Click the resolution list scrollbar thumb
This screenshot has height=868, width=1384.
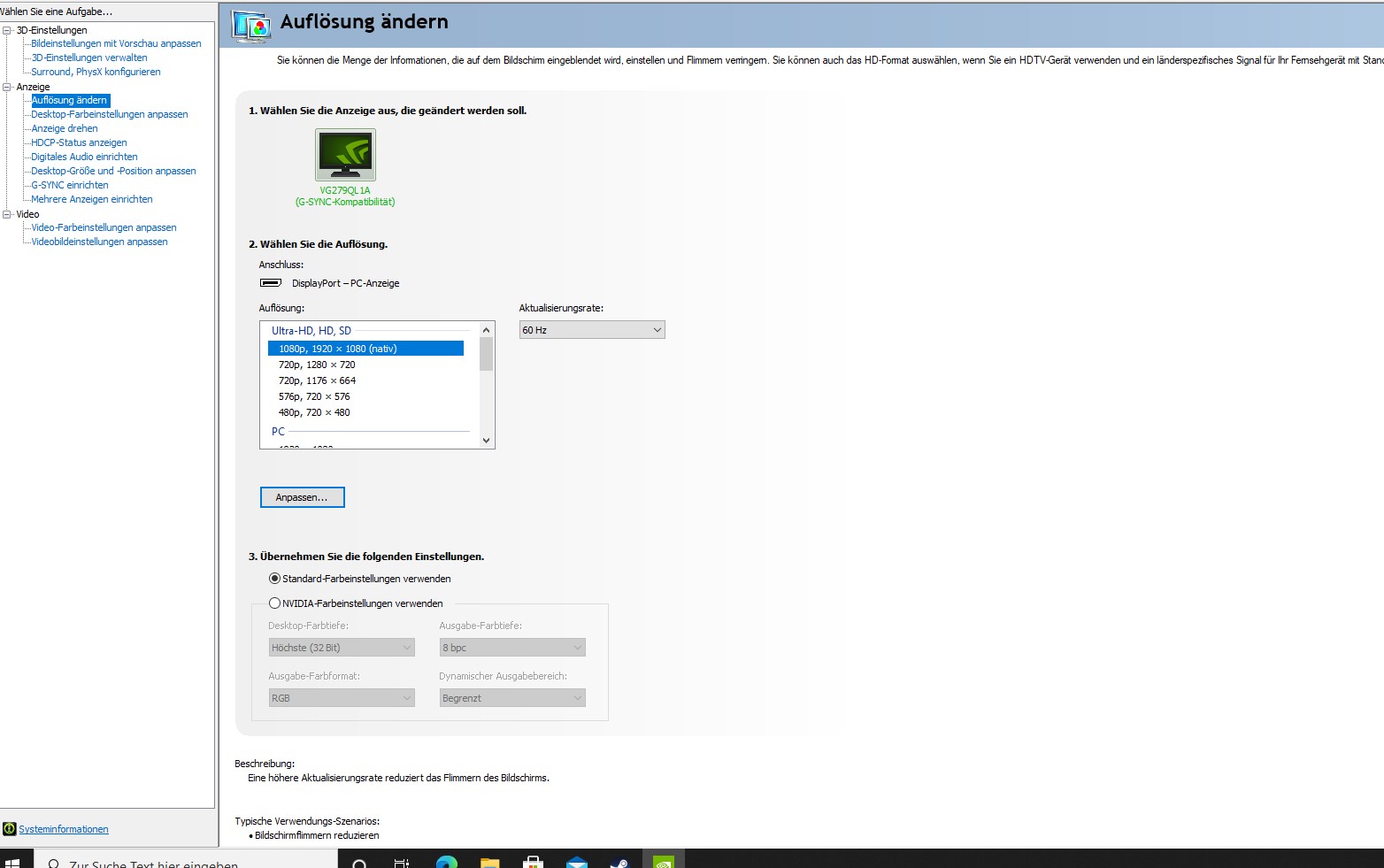point(486,354)
